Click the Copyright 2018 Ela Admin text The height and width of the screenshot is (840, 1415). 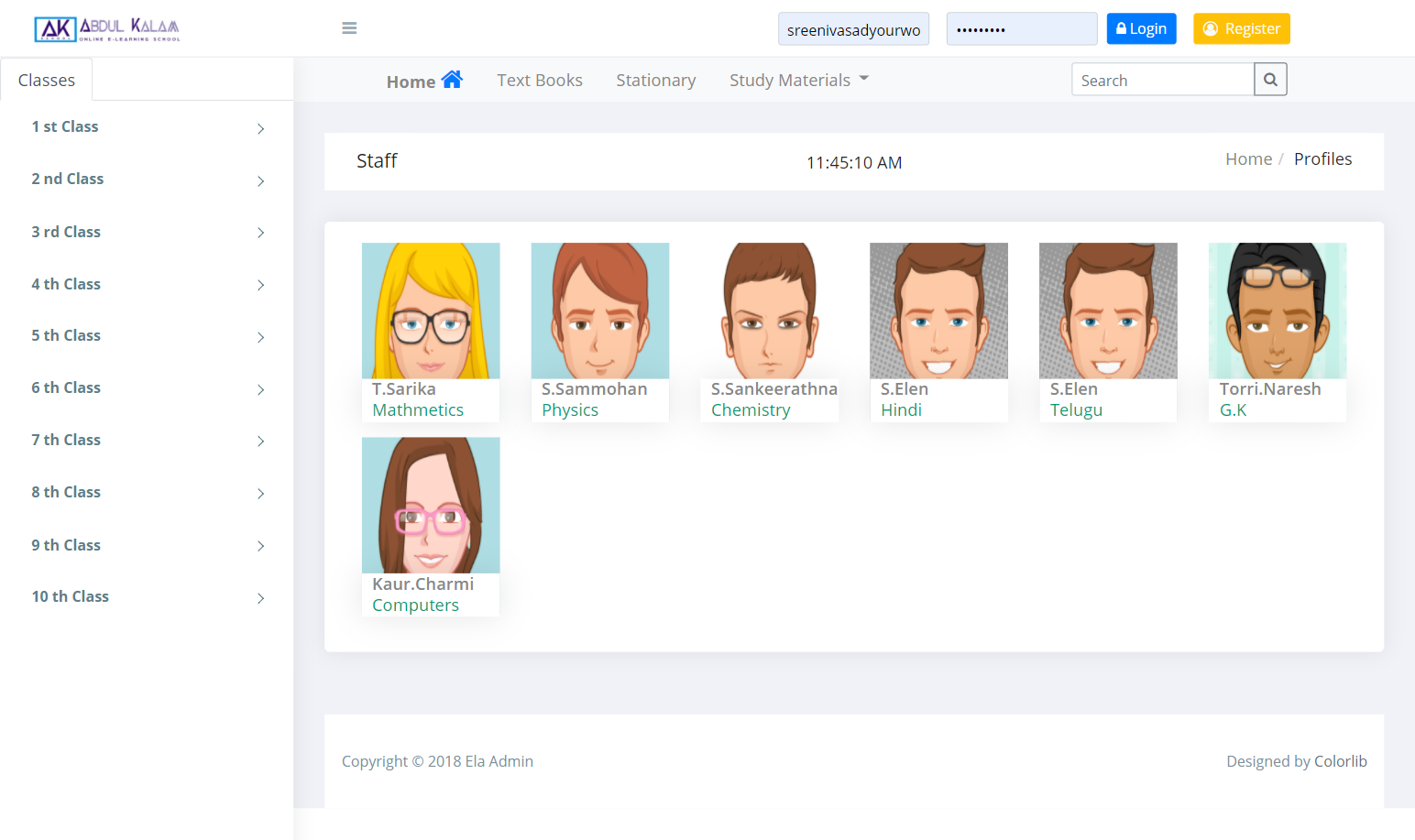[437, 761]
